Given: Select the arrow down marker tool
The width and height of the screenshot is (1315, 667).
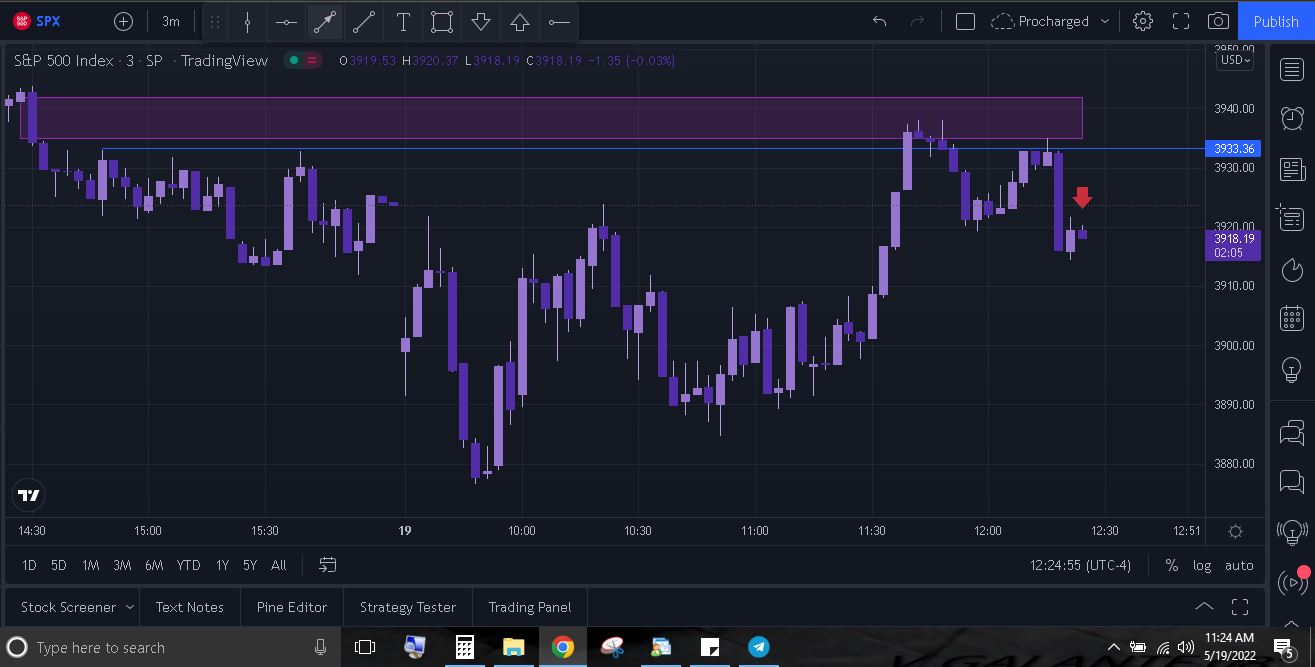Looking at the screenshot, I should (481, 21).
